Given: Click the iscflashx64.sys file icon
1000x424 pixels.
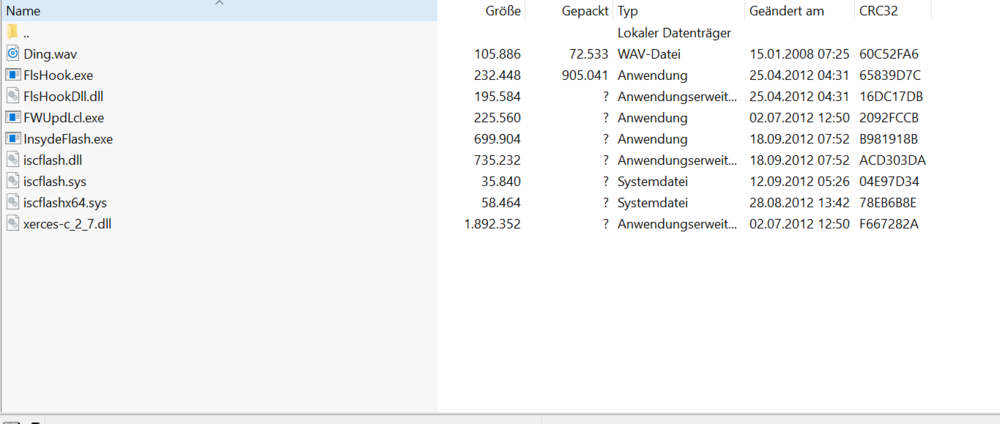Looking at the screenshot, I should click(x=13, y=203).
